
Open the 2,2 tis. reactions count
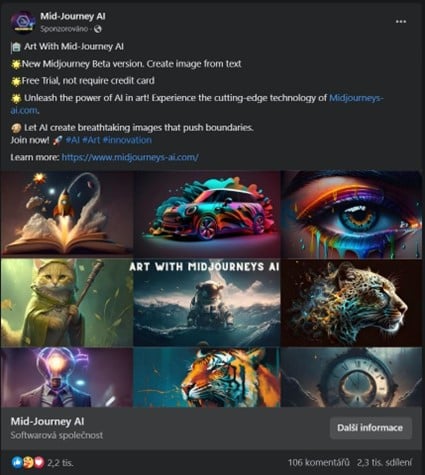pyautogui.click(x=60, y=463)
